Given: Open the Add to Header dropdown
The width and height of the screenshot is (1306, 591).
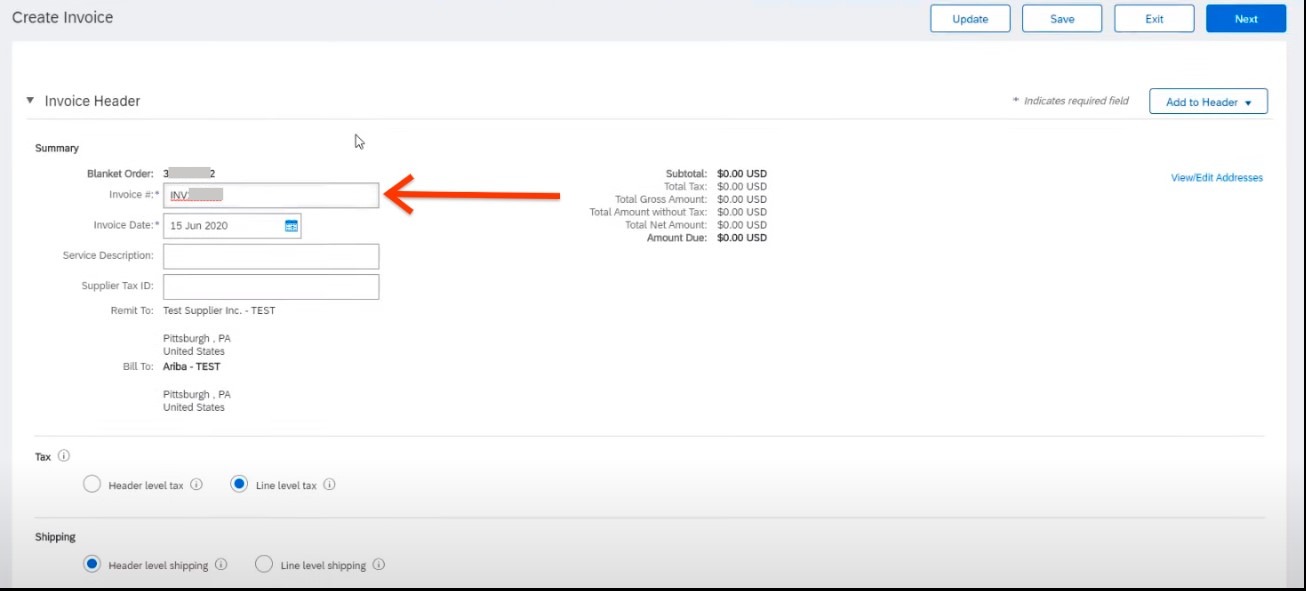Looking at the screenshot, I should coord(1208,101).
